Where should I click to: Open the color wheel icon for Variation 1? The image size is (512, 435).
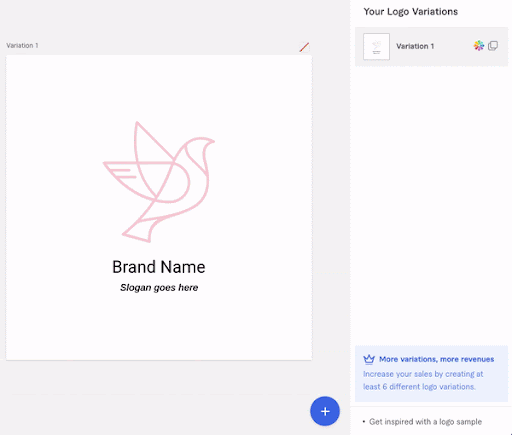tap(479, 46)
